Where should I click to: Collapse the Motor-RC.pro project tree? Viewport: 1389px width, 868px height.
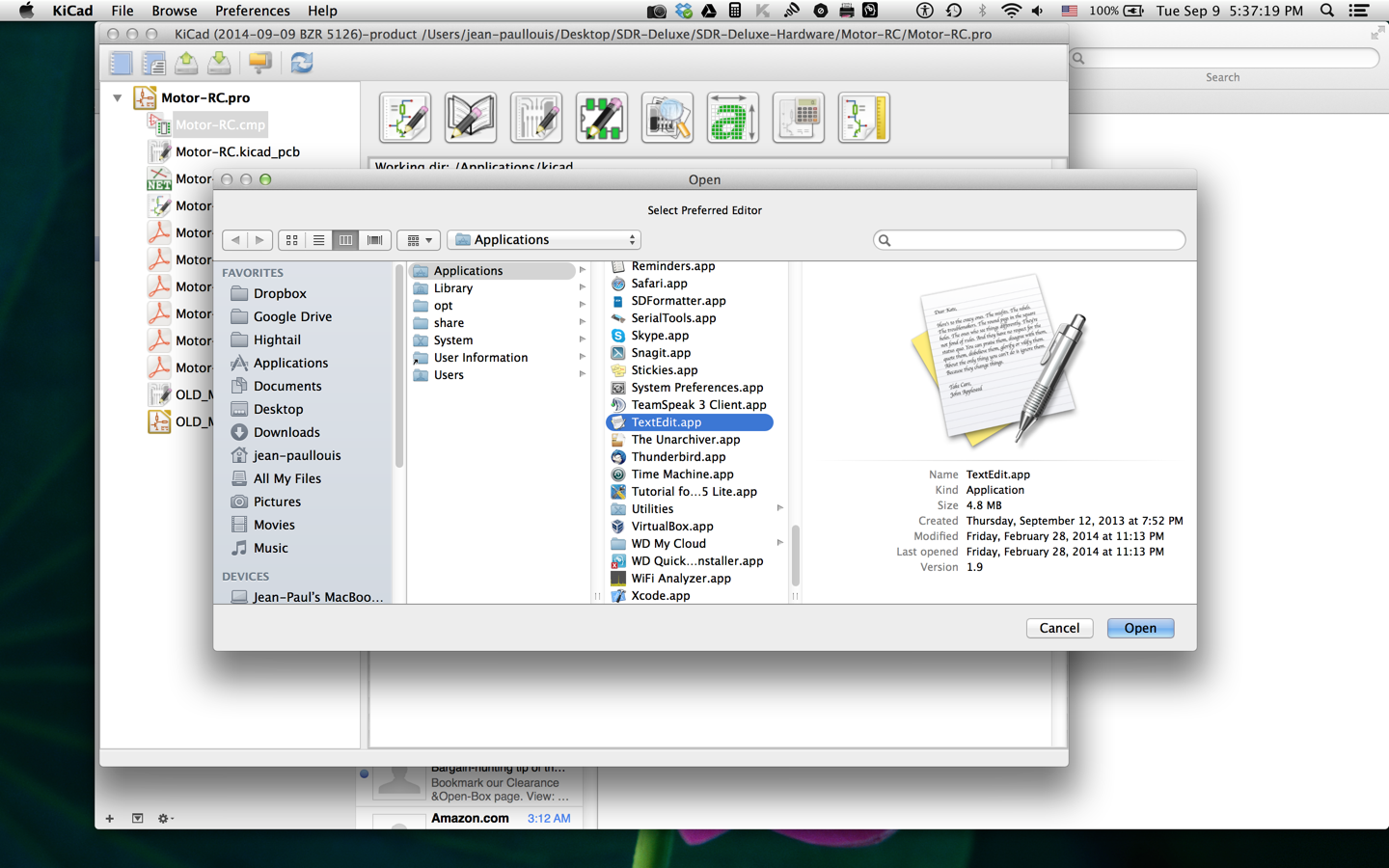click(118, 97)
